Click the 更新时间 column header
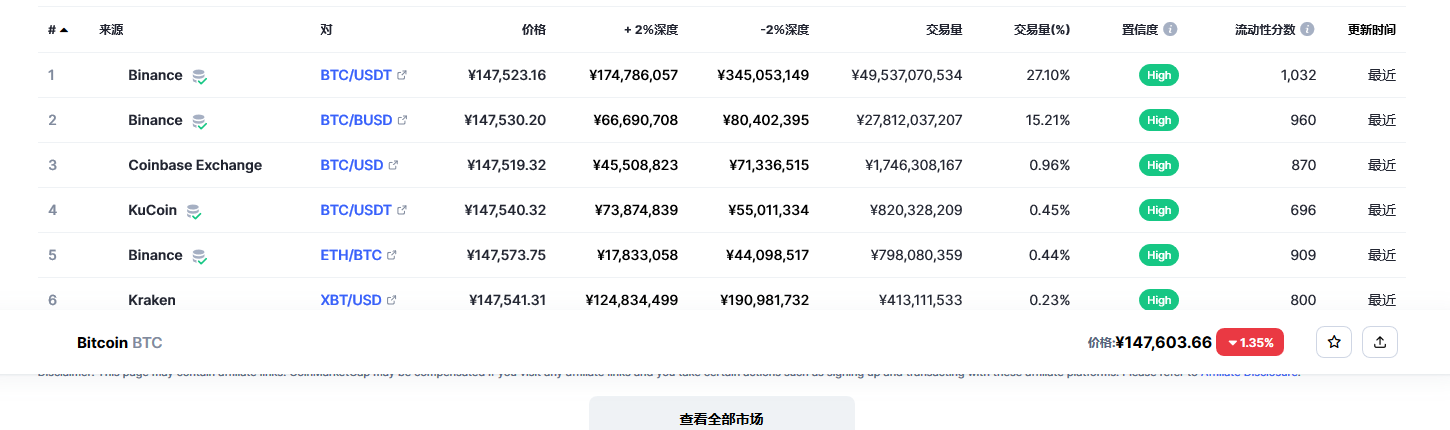Viewport: 1450px width, 430px height. point(1372,30)
